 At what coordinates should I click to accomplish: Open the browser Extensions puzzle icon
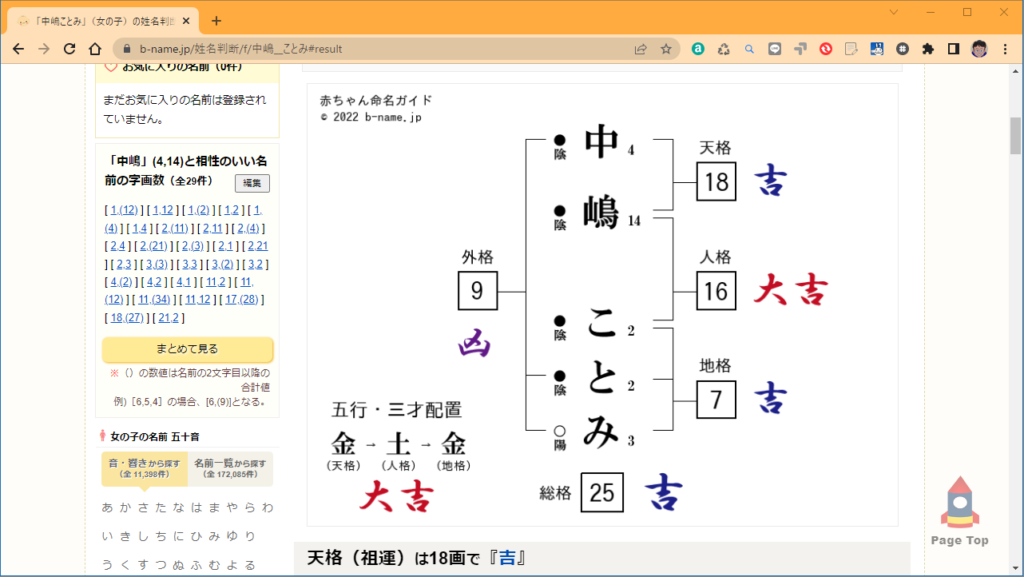pos(926,47)
